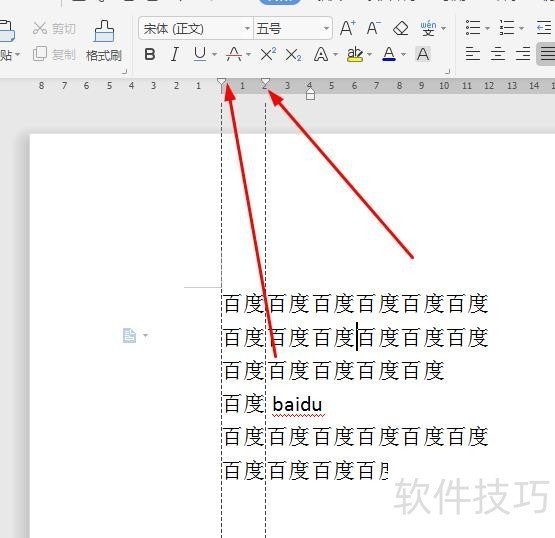
Task: Click the Increase Font Size icon
Action: 348,28
